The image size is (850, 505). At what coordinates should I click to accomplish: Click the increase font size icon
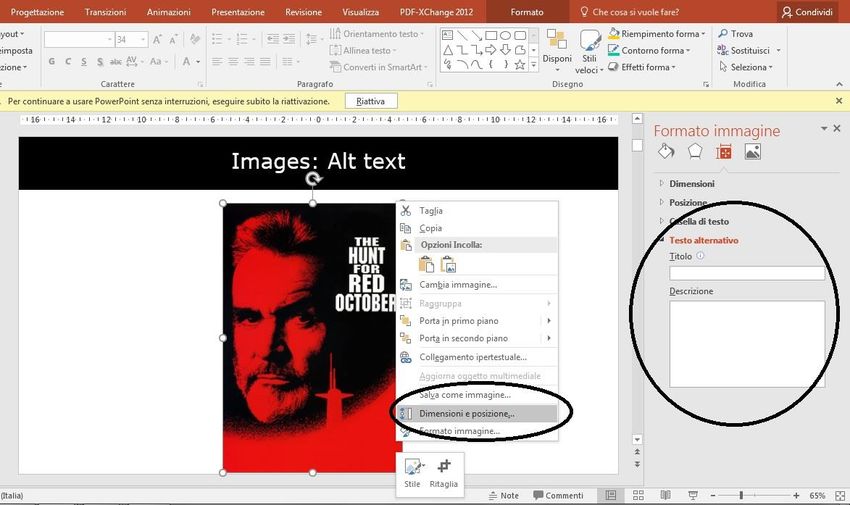[x=157, y=40]
